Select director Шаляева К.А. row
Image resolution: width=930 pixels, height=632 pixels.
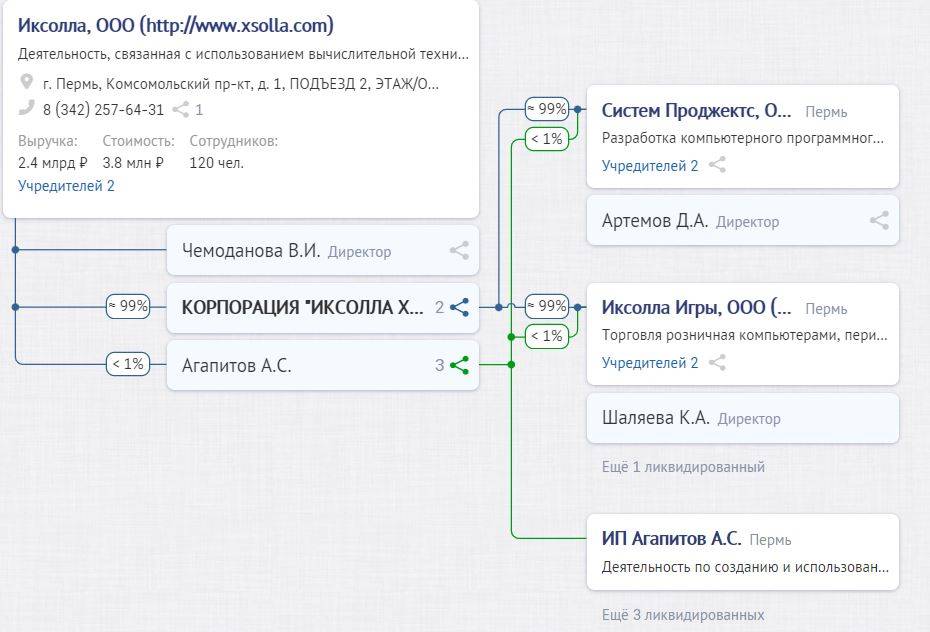tap(742, 418)
